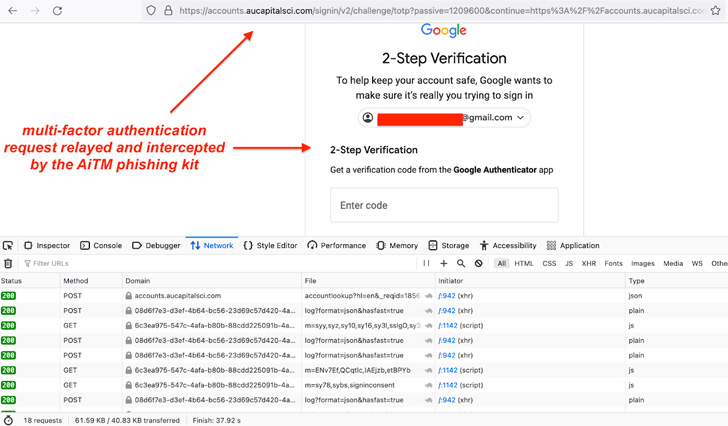The height and width of the screenshot is (426, 728).
Task: Activate the devtools element picker icon
Action: [7, 245]
